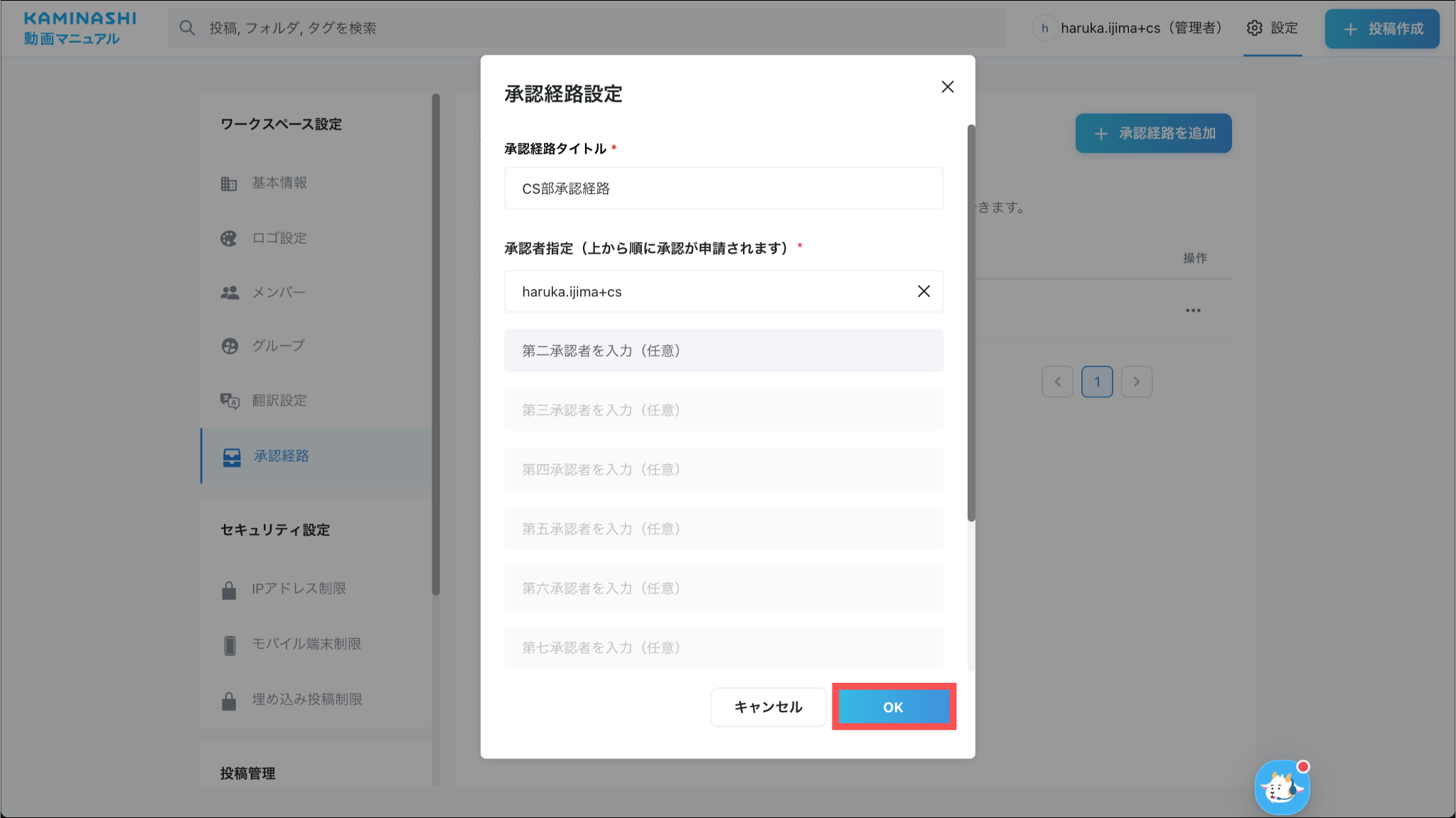Click the 承認経路タイトル input field

tap(723, 188)
